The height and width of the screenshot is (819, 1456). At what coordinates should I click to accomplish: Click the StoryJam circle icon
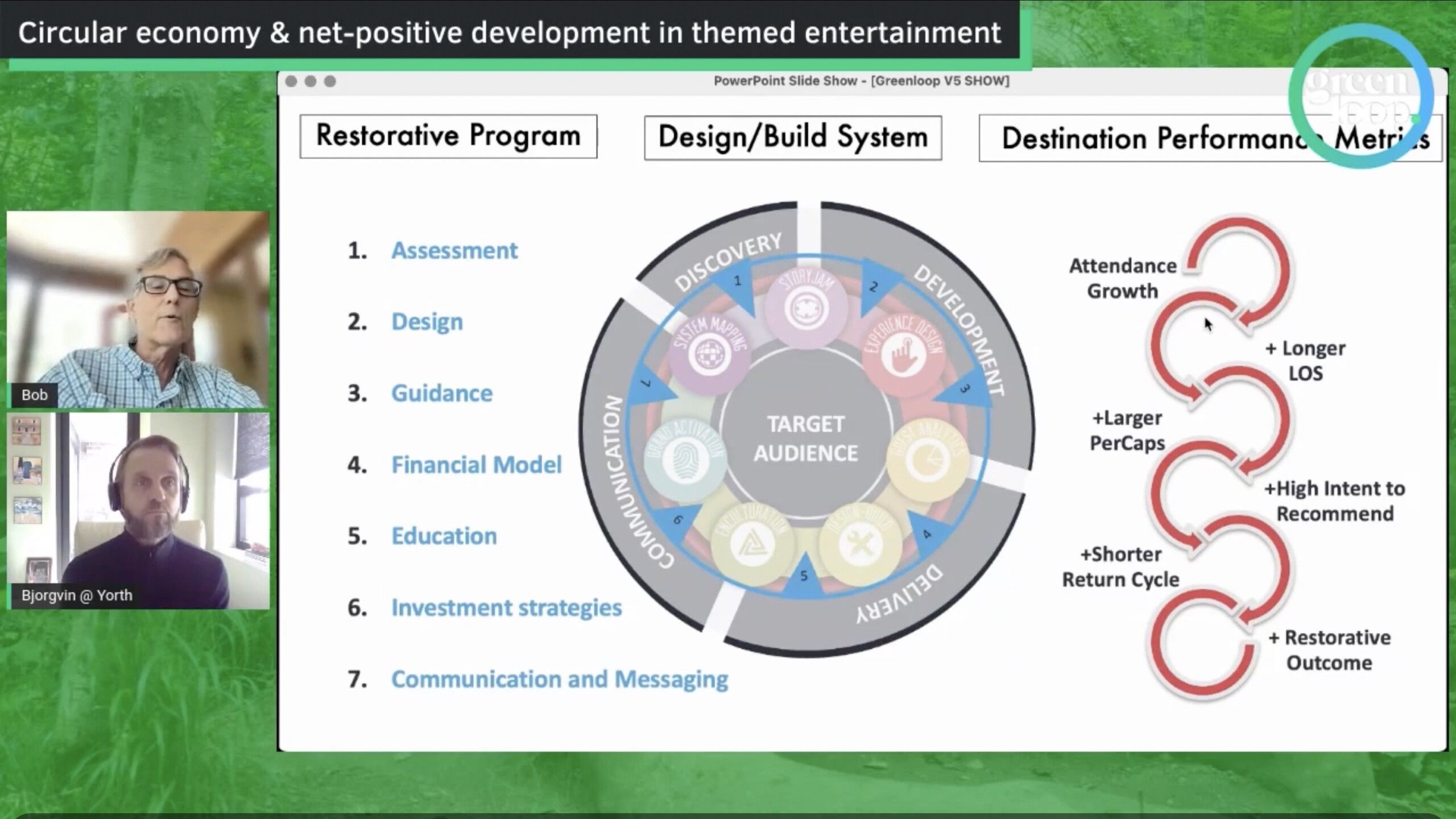(x=806, y=309)
